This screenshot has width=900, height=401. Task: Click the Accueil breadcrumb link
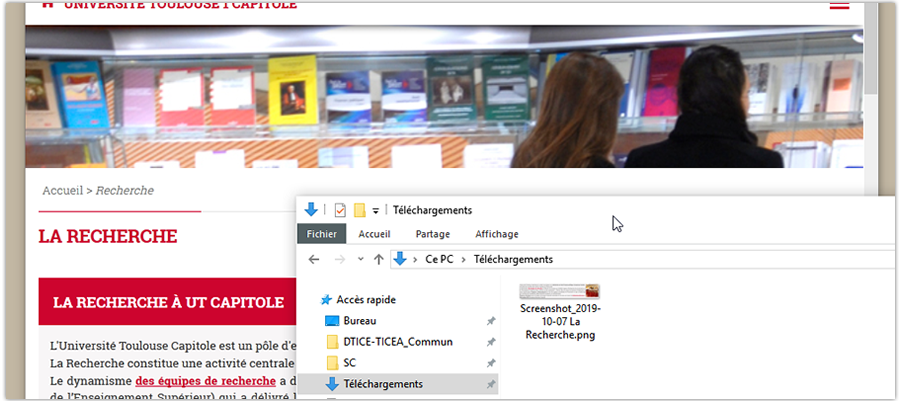click(63, 190)
